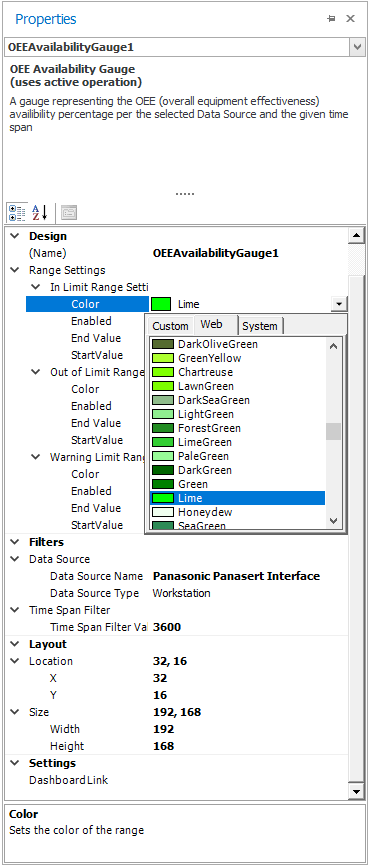This screenshot has width=371, height=865.
Task: Collapse the Location property
Action: [x=14, y=661]
